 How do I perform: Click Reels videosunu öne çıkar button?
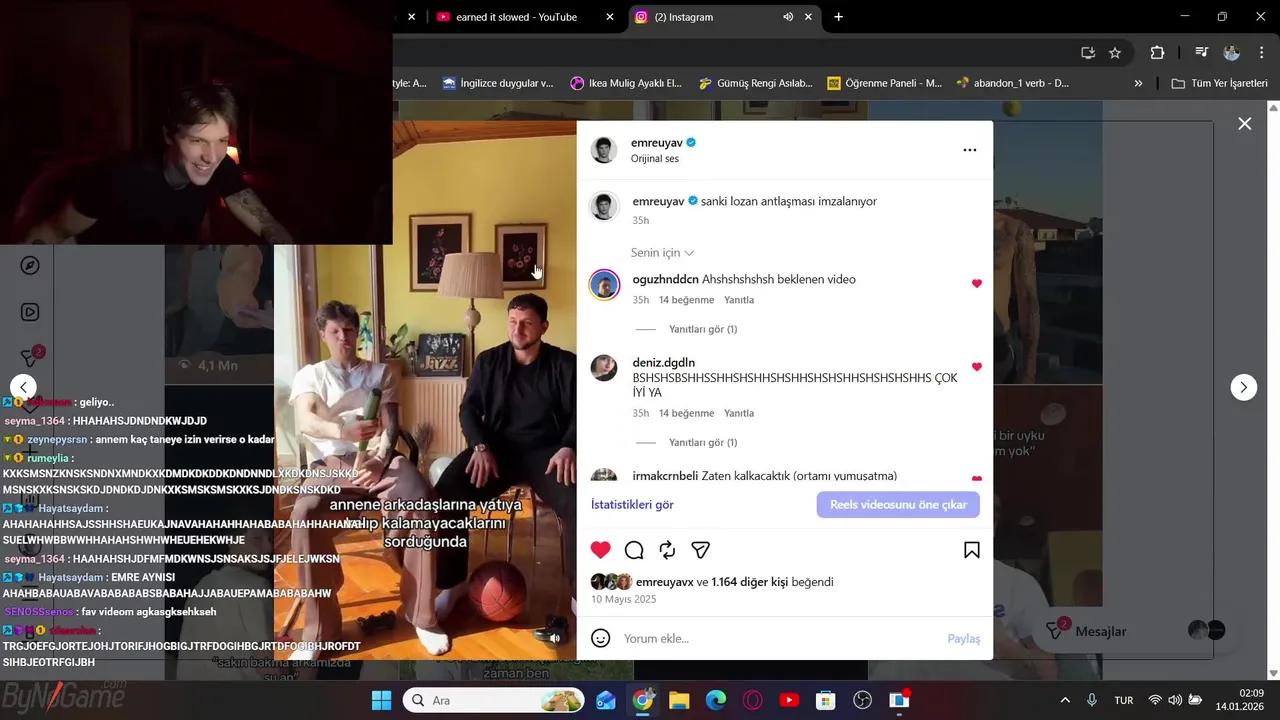click(898, 504)
